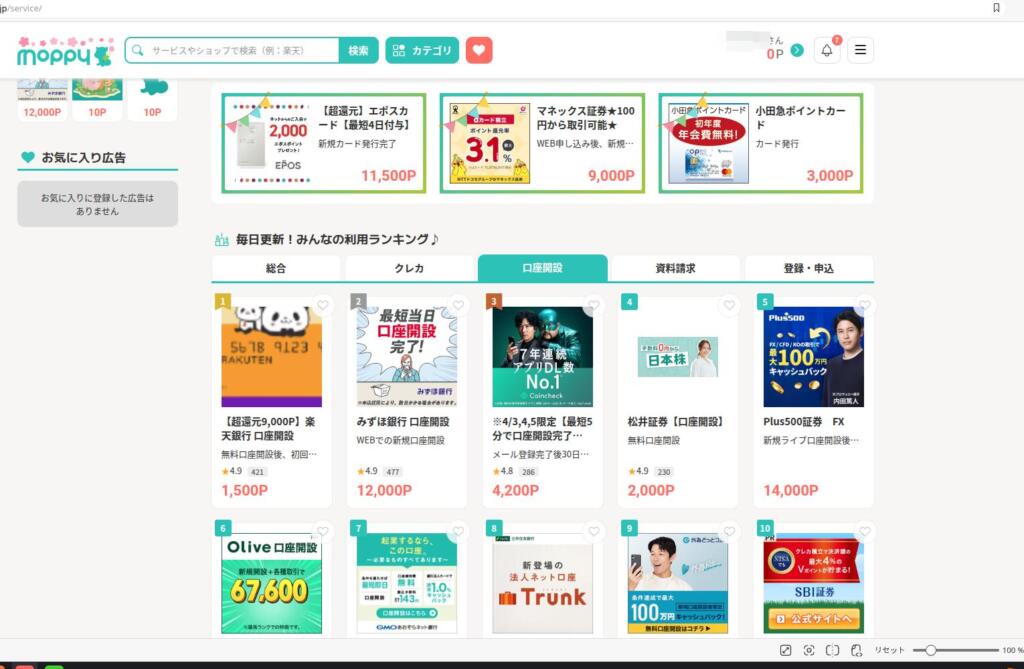Toggle the page tiling icon in status bar
This screenshot has width=1024, height=669.
(x=832, y=650)
